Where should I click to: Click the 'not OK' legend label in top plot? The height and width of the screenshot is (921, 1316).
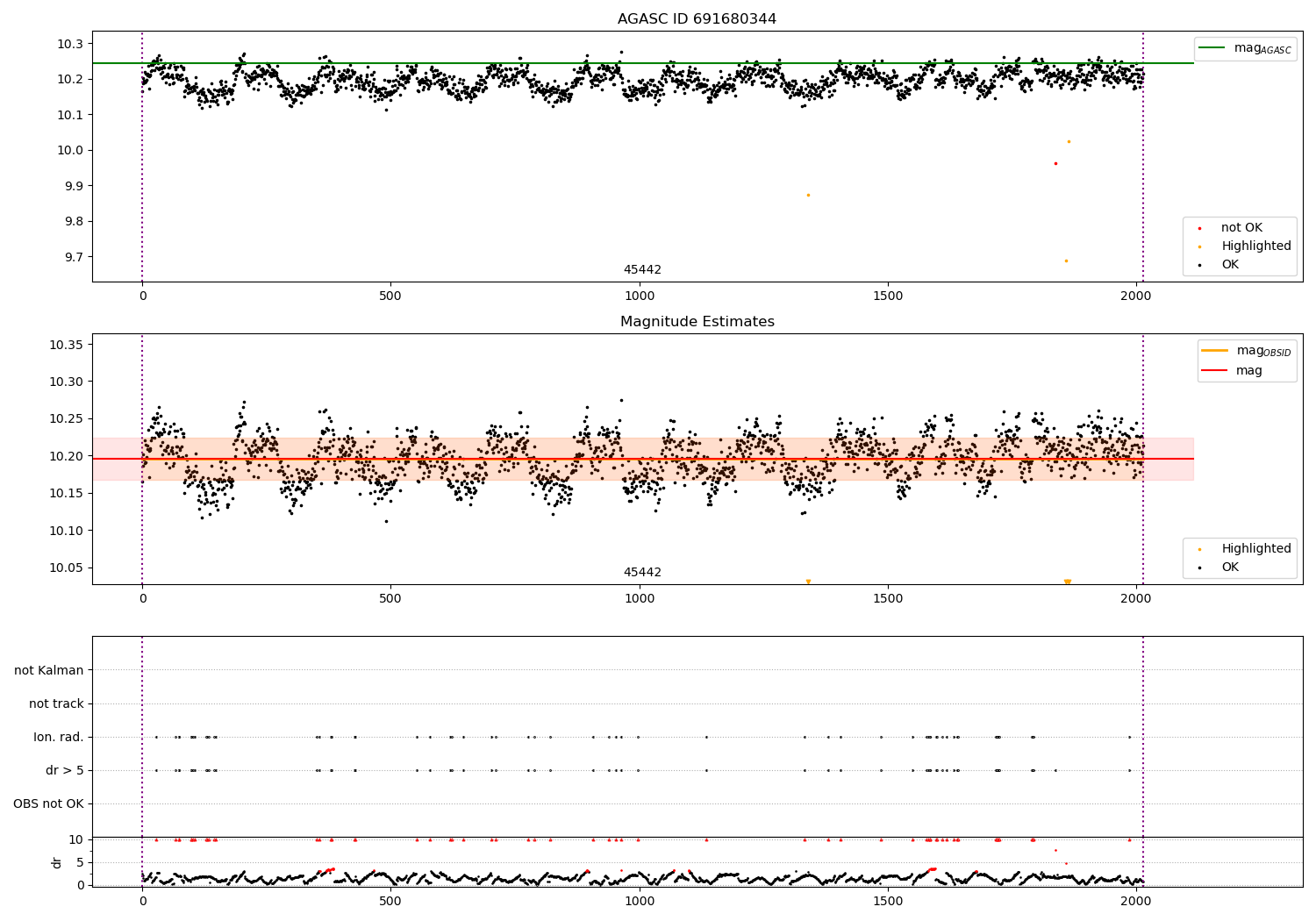[x=1241, y=228]
